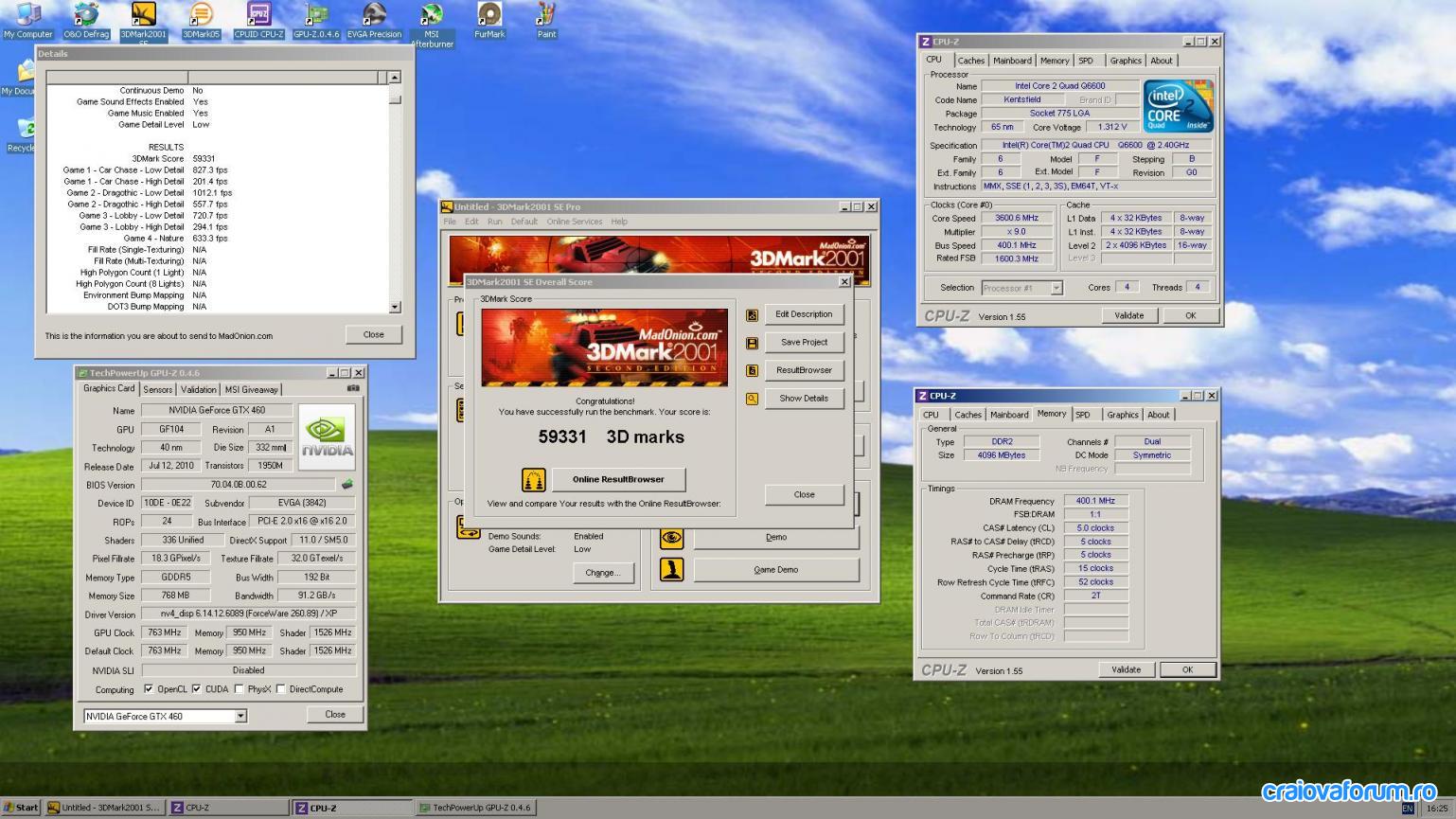Switch to Sensors tab in GPU-Z
The image size is (1456, 819).
(158, 389)
